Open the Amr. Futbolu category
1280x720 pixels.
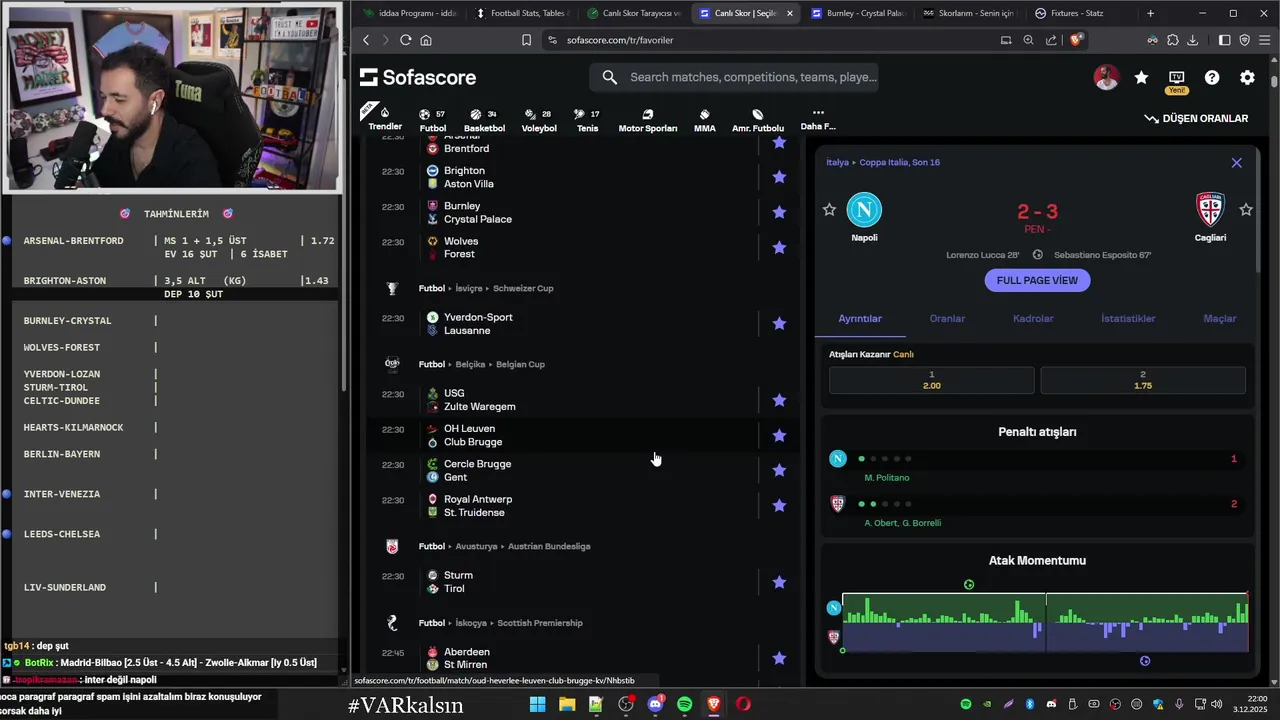click(758, 120)
